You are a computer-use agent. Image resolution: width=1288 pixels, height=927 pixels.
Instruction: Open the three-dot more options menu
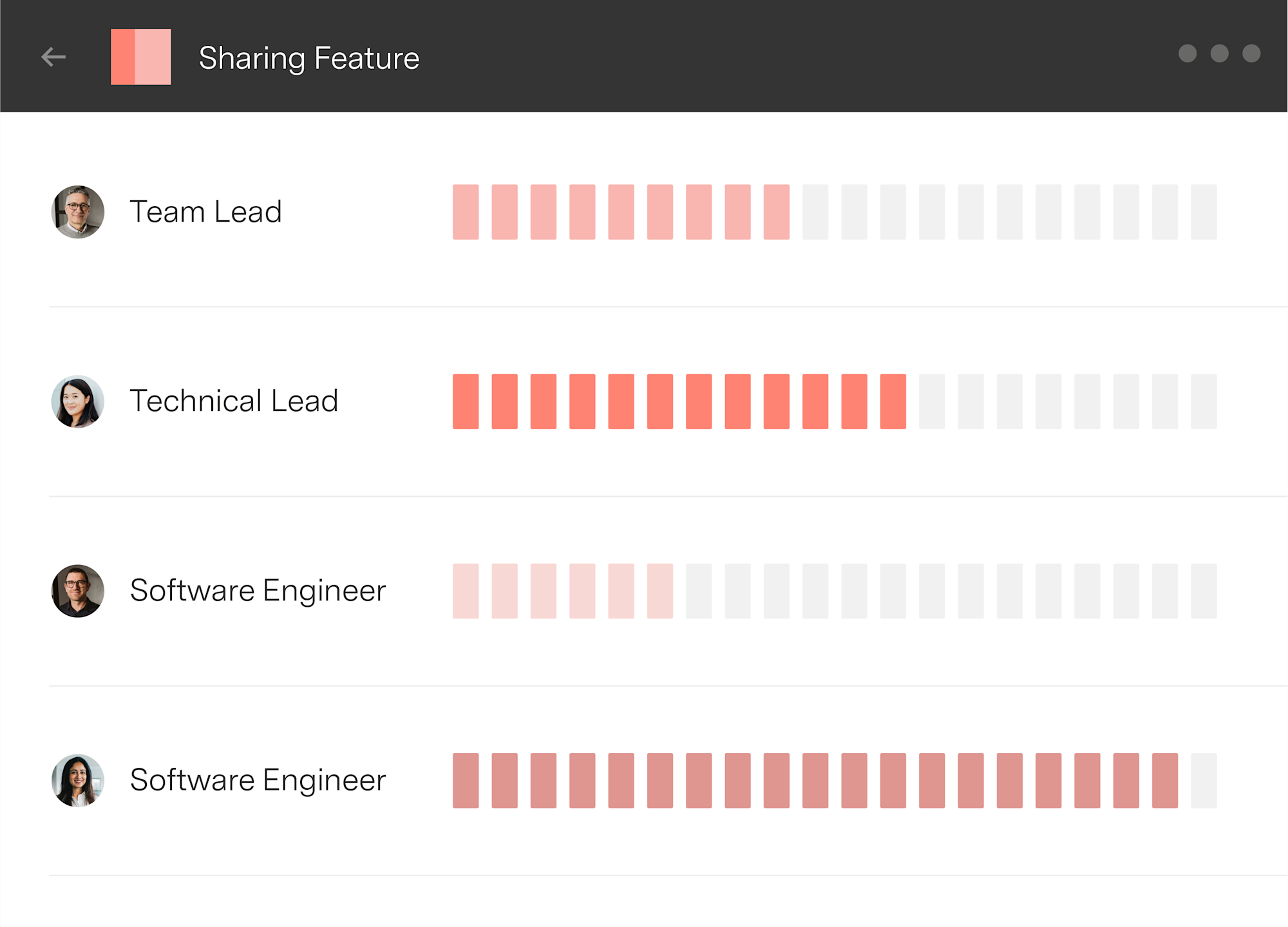click(1219, 53)
